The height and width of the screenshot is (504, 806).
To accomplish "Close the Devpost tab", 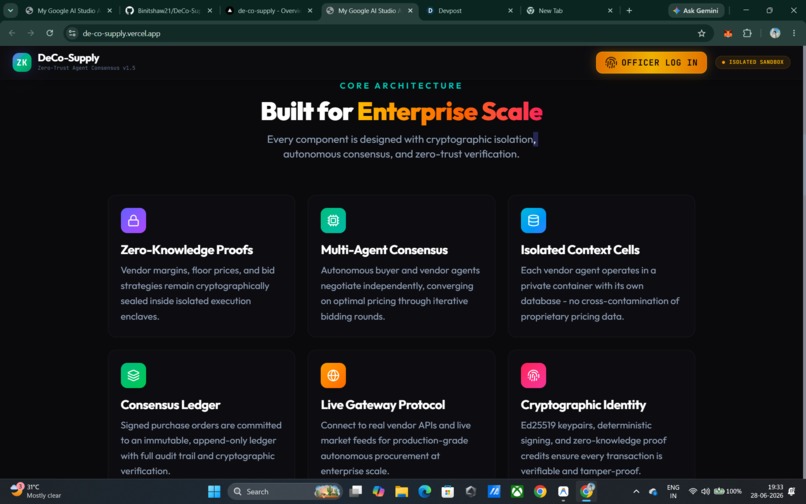I will click(x=510, y=10).
